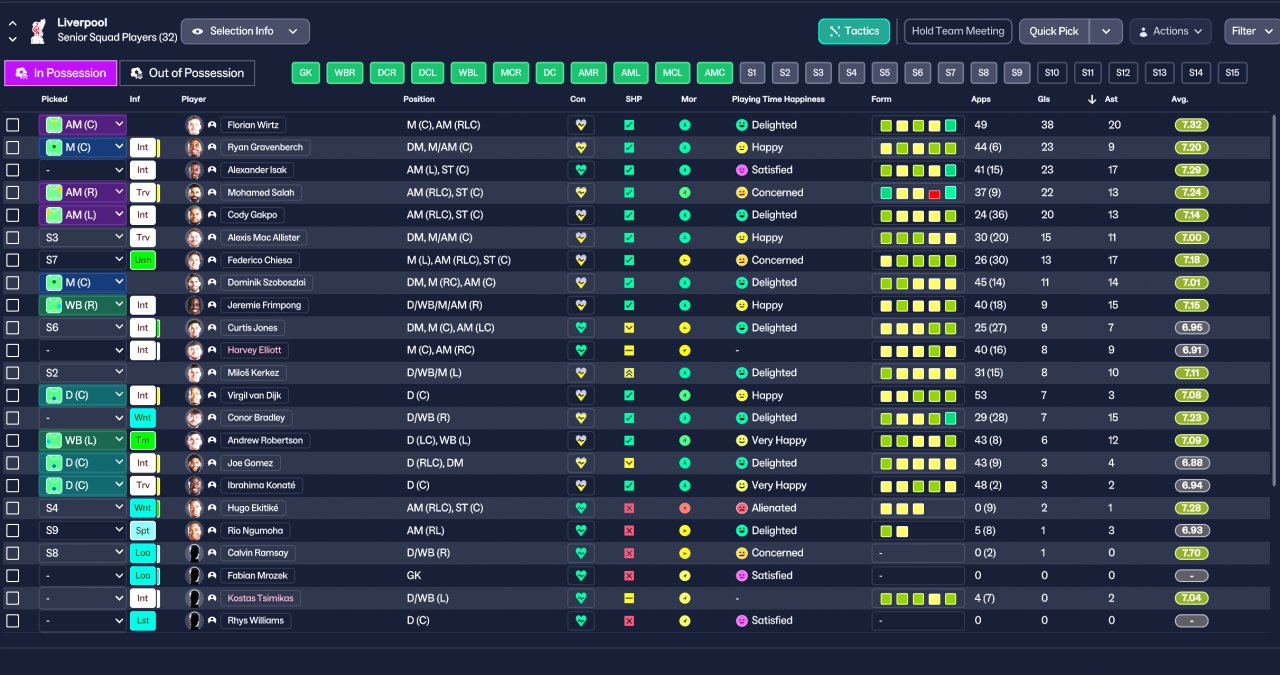The height and width of the screenshot is (675, 1280).
Task: Click Alexander Isak's Int status badge
Action: pyautogui.click(x=143, y=170)
